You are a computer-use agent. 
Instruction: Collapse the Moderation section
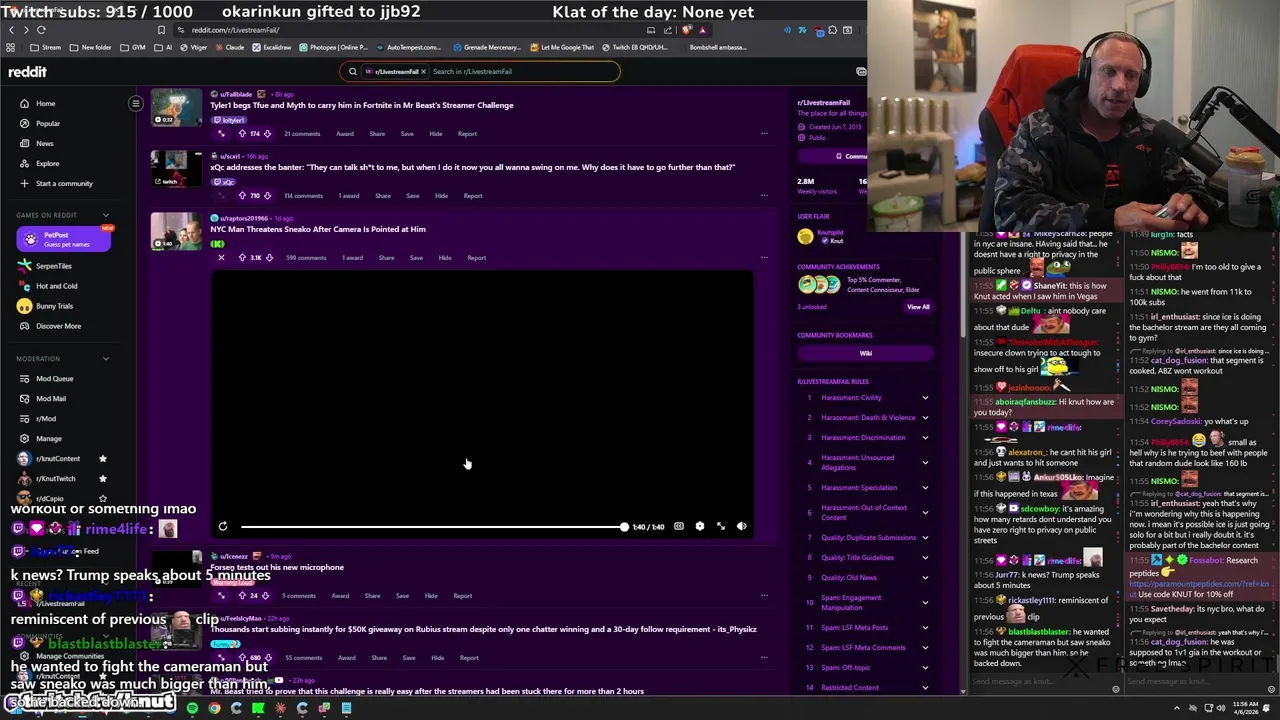106,358
